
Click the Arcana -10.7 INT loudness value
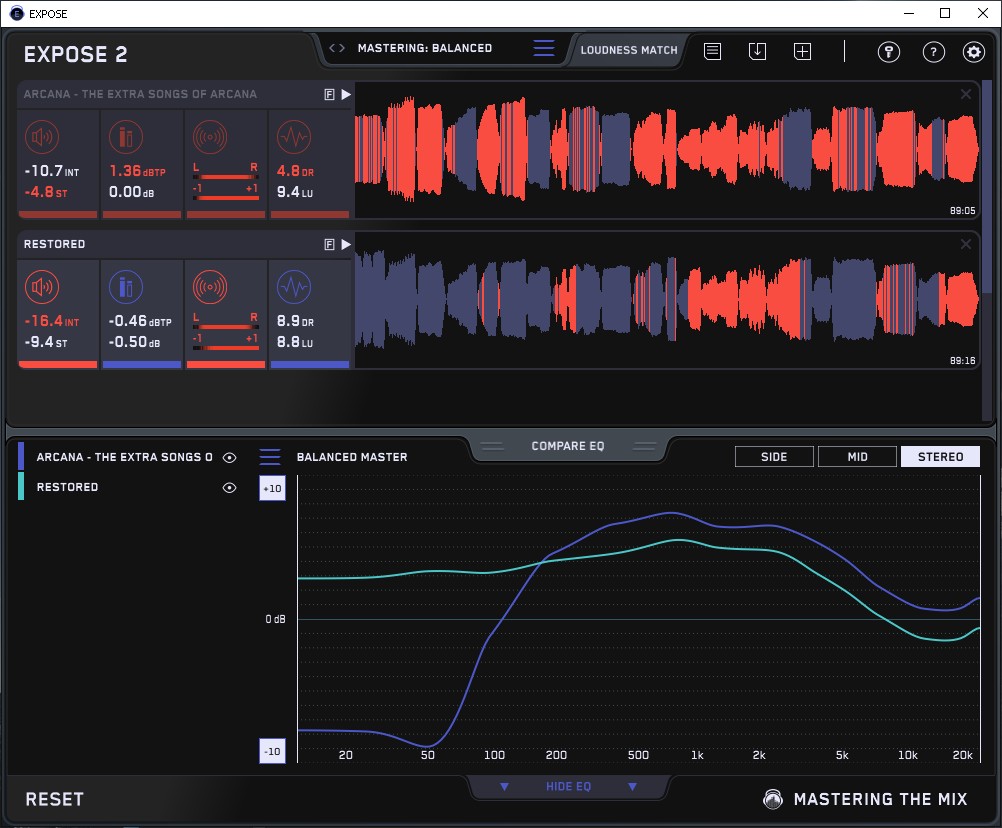[x=52, y=171]
